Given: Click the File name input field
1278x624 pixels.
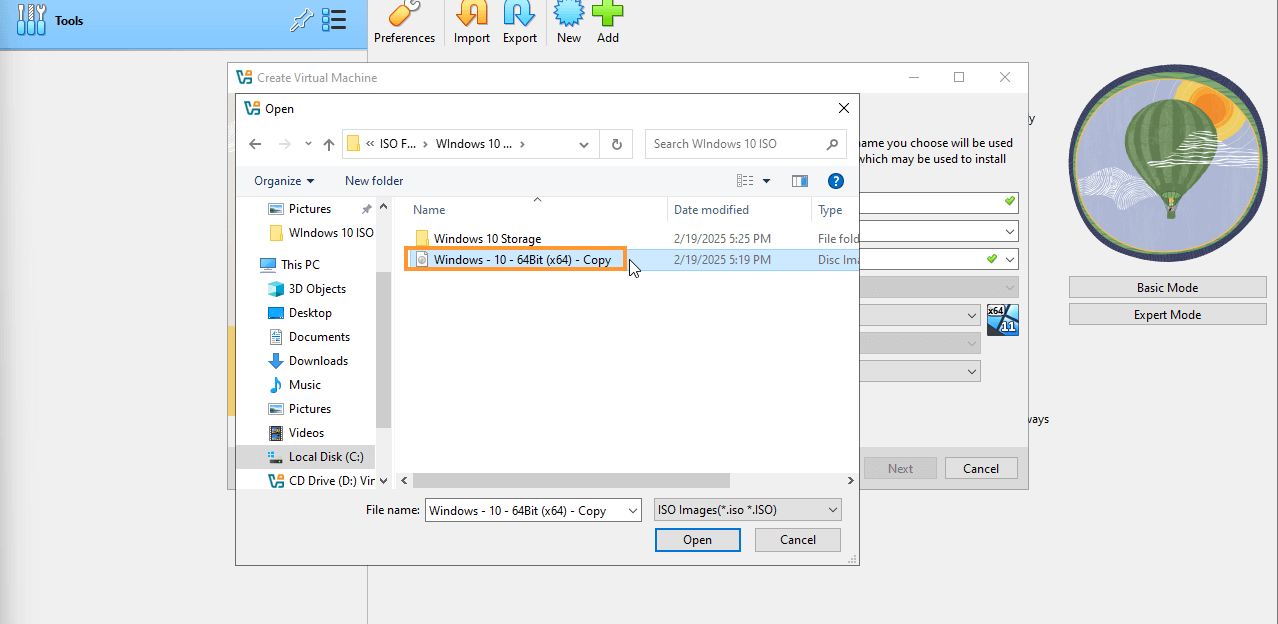Looking at the screenshot, I should pos(526,510).
